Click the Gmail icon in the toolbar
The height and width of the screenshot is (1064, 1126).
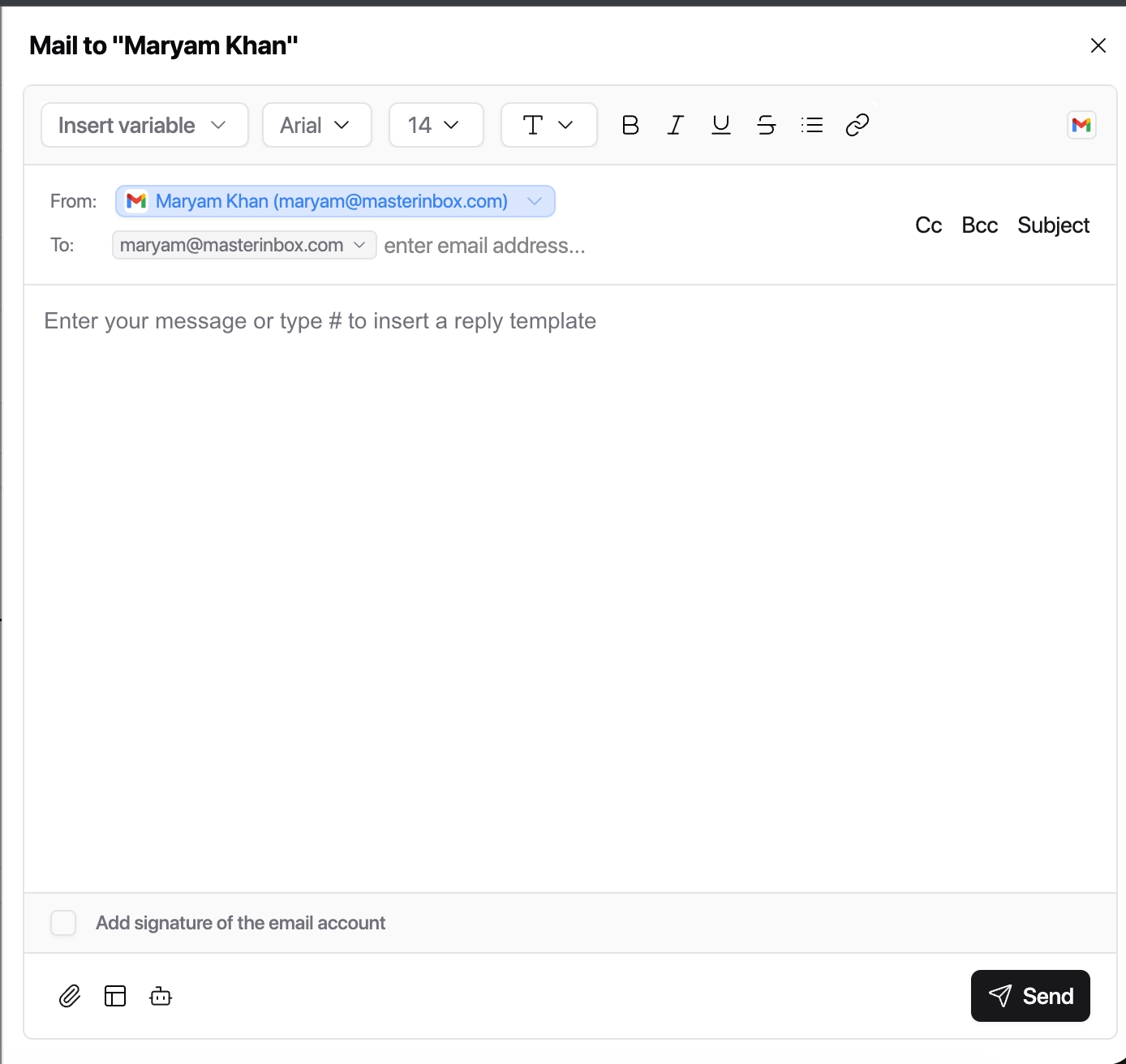pyautogui.click(x=1081, y=124)
